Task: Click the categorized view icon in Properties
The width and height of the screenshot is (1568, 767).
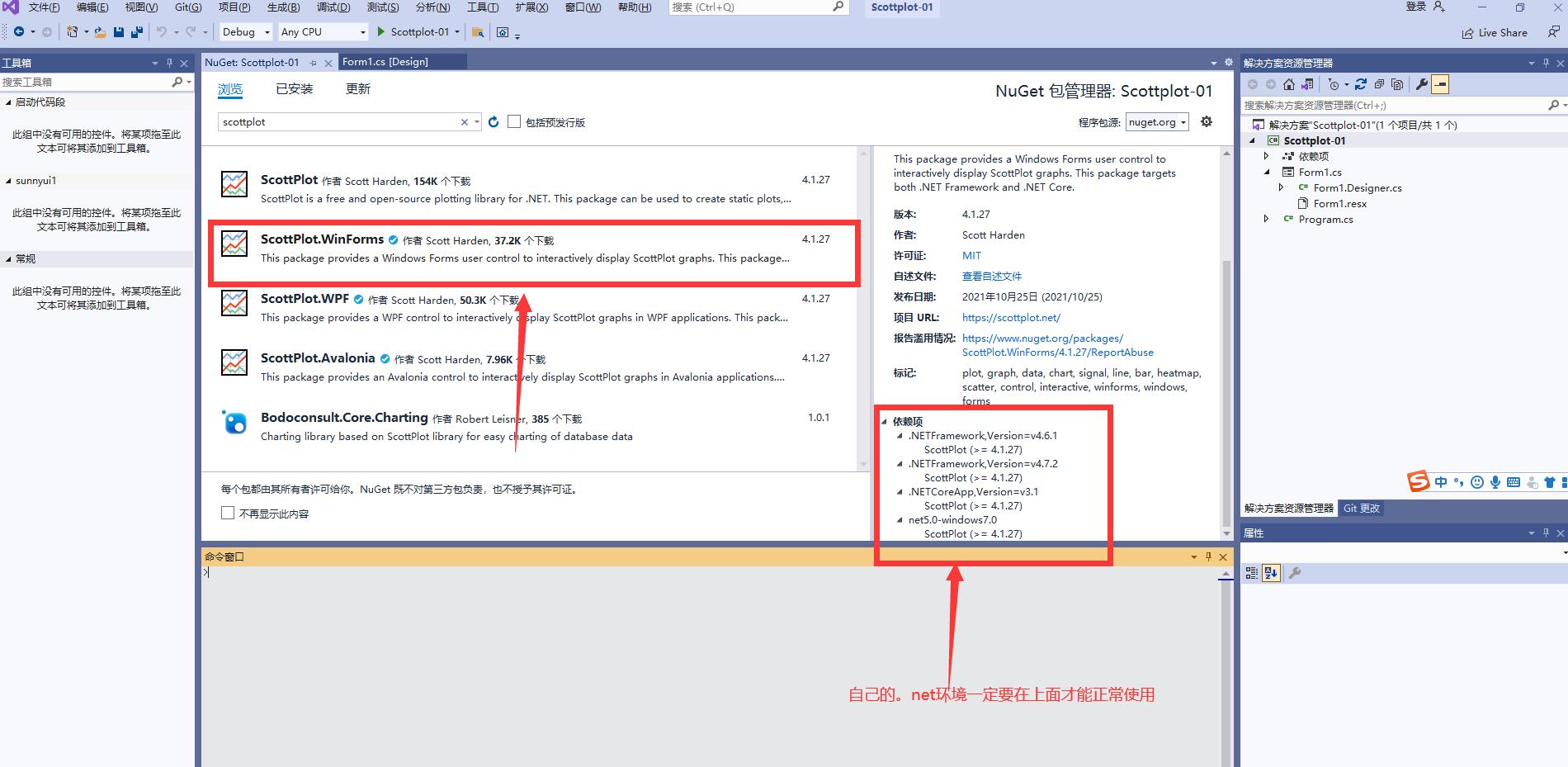Action: tap(1252, 573)
